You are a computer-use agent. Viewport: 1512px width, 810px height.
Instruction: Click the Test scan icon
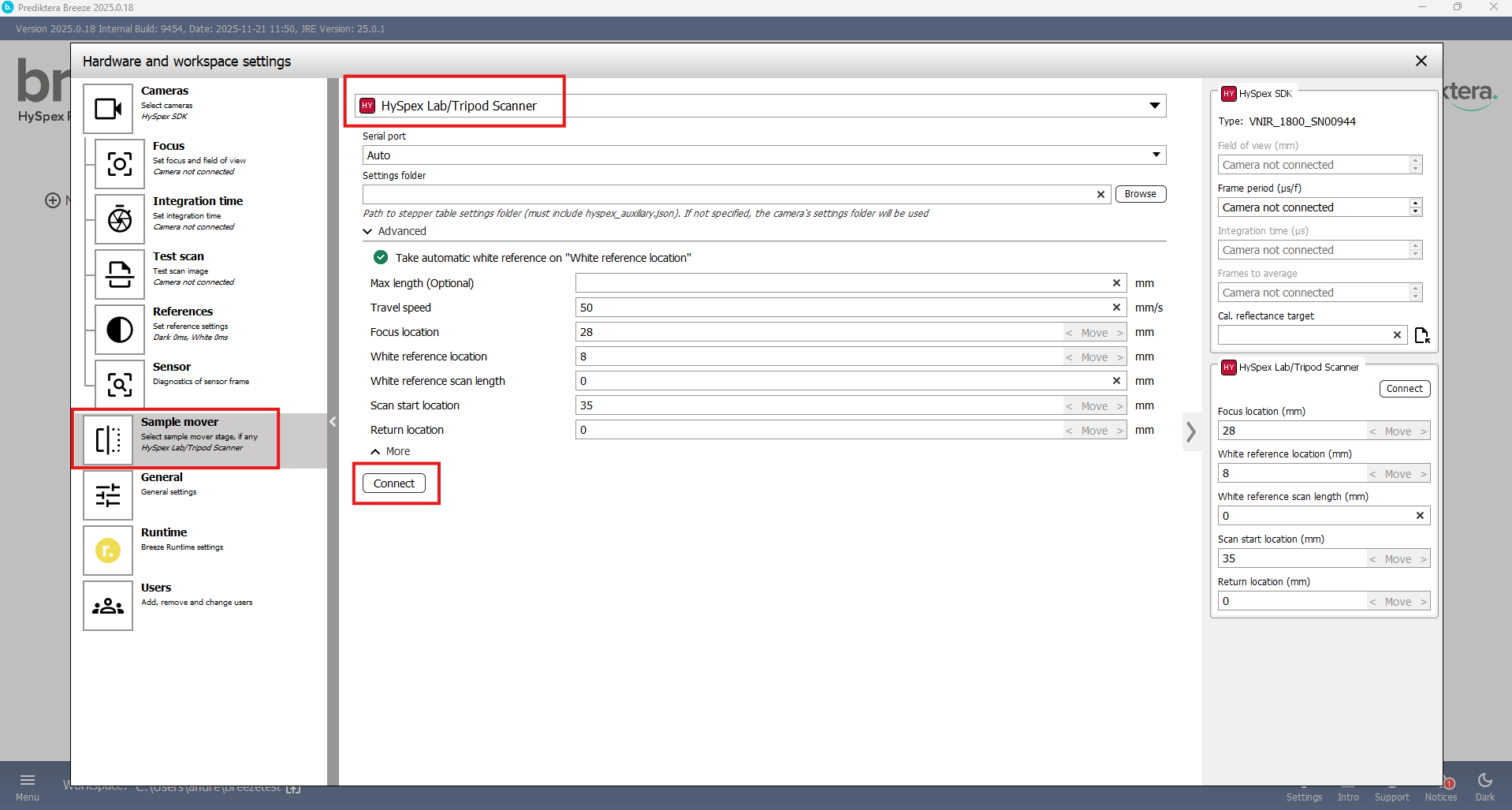coord(120,274)
